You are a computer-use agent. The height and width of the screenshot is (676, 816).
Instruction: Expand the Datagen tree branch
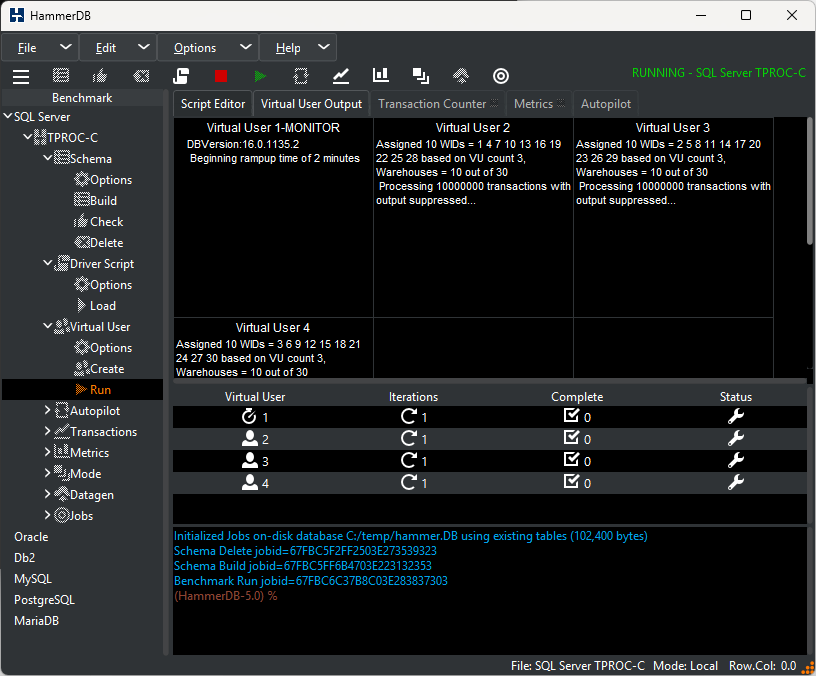click(48, 494)
